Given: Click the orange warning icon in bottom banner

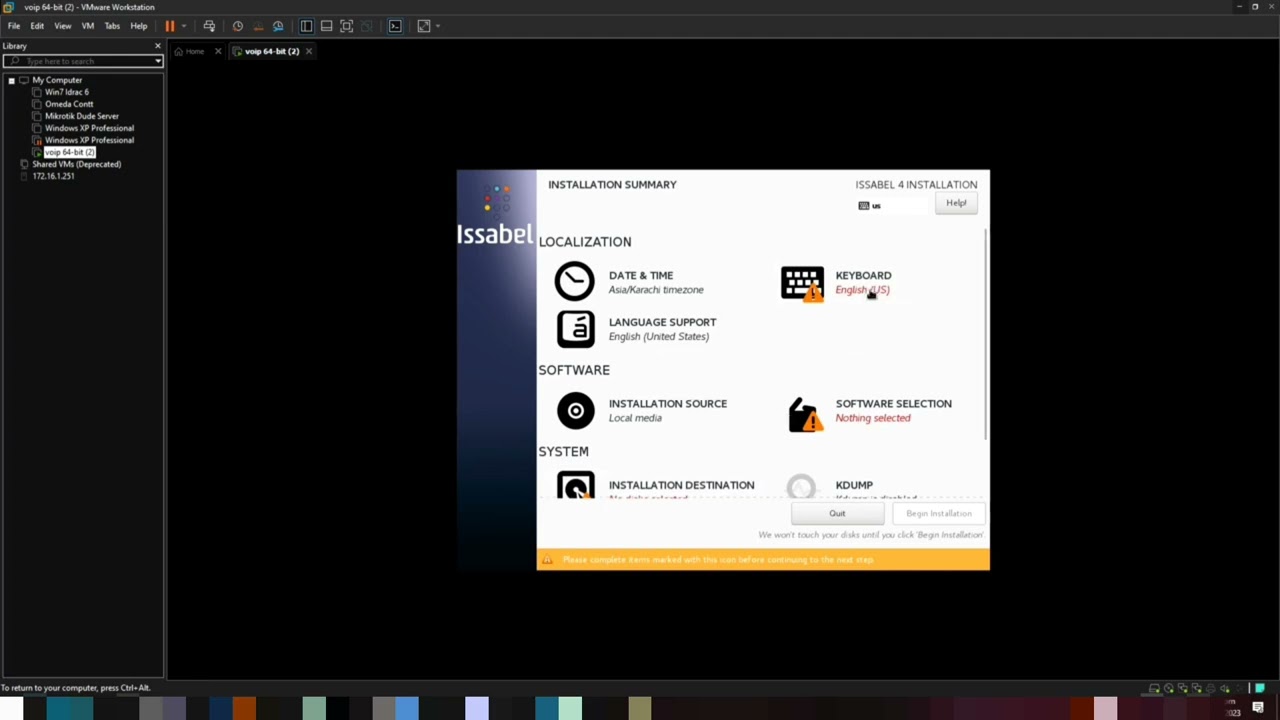Looking at the screenshot, I should click(x=547, y=560).
